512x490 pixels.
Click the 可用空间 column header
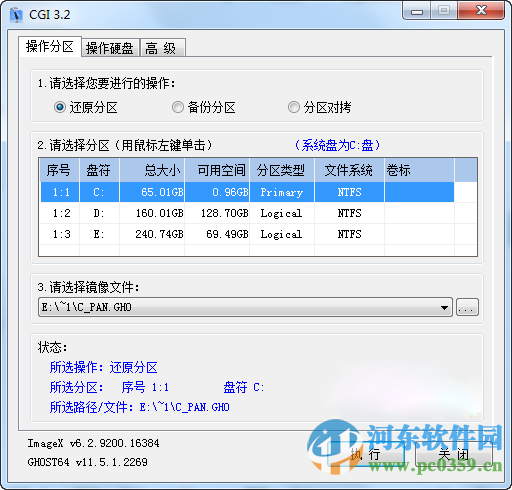tap(217, 170)
